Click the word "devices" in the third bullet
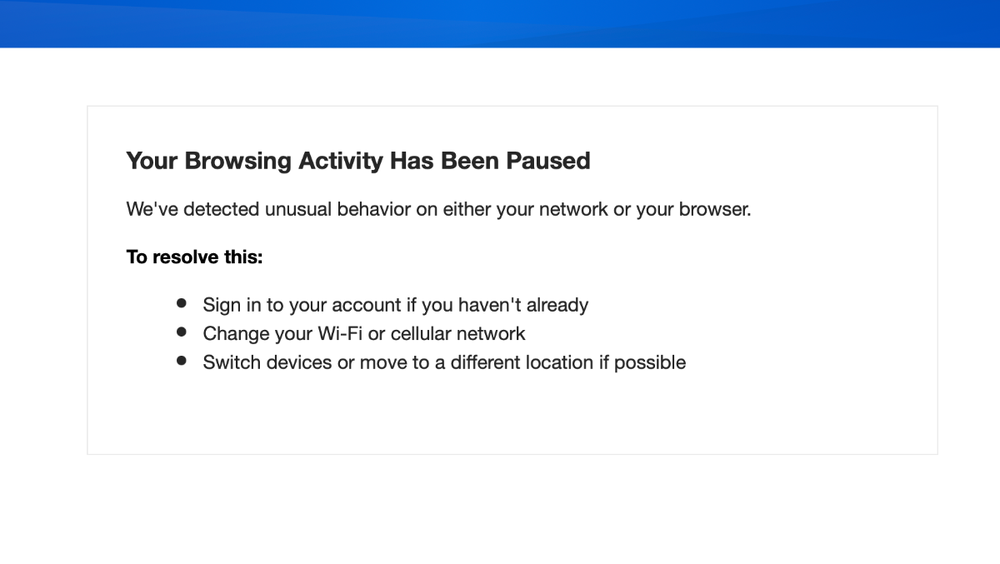The image size is (1000, 564). 299,363
